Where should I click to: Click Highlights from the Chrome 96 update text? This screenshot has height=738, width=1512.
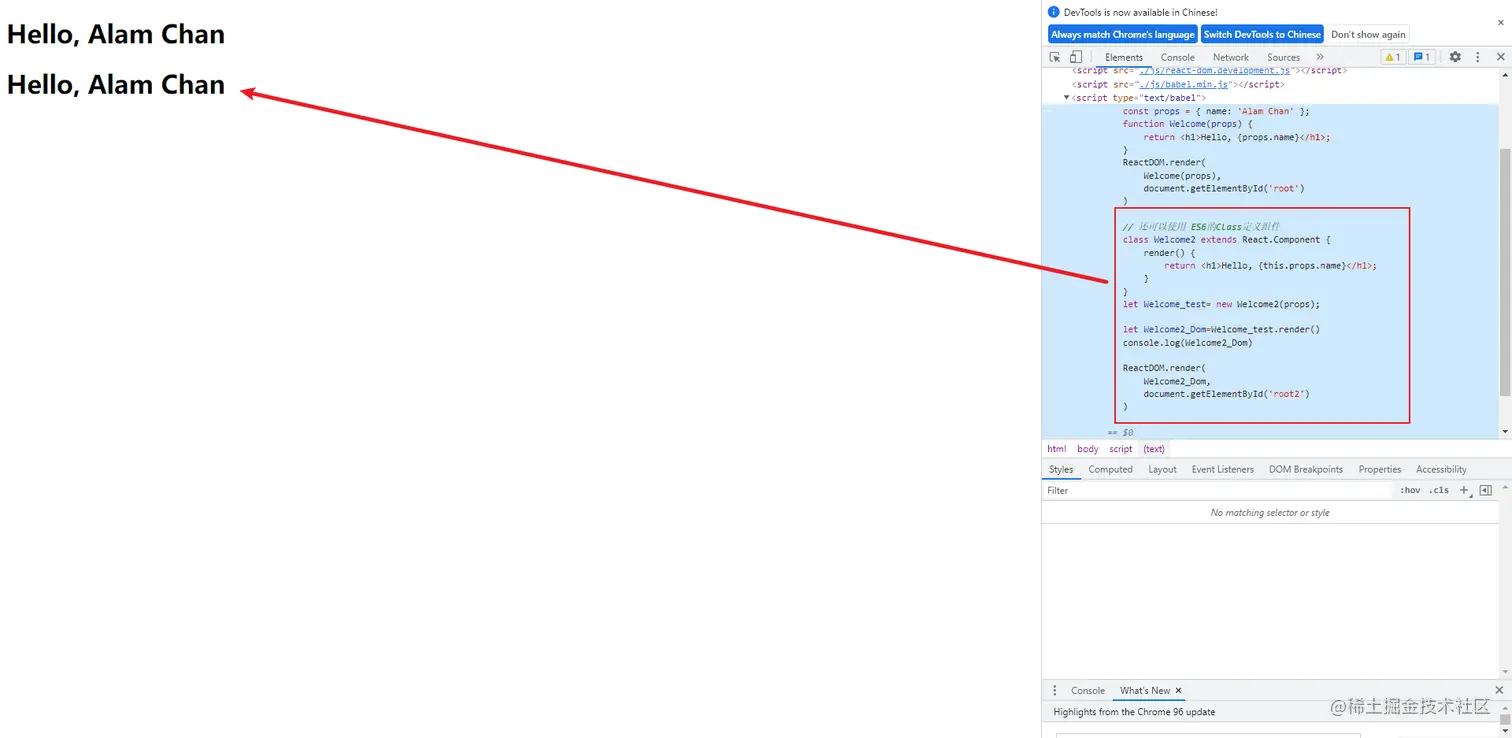click(x=1134, y=712)
